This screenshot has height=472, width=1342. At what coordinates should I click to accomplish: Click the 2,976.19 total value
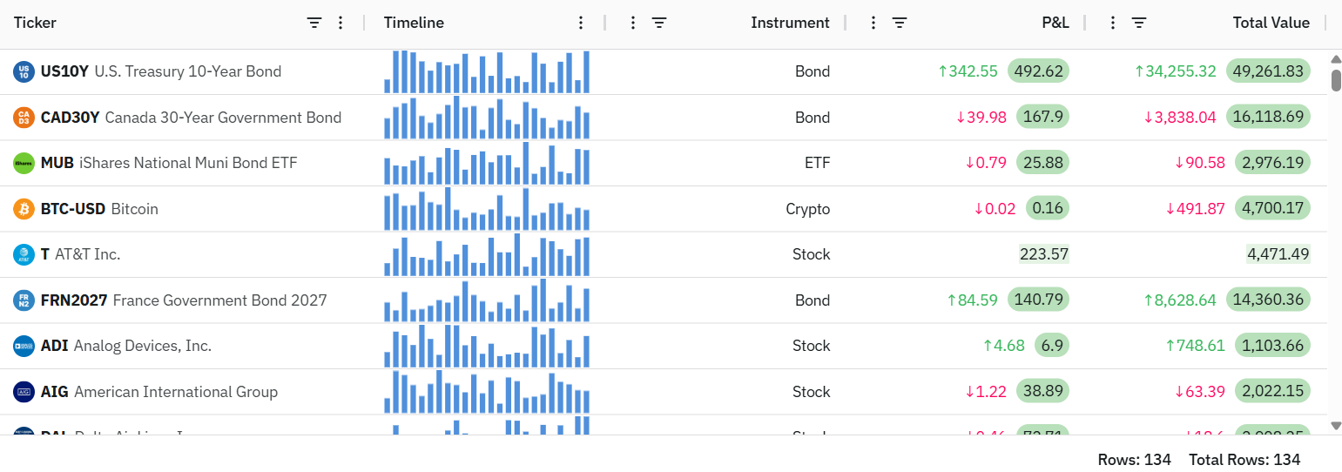(1273, 163)
